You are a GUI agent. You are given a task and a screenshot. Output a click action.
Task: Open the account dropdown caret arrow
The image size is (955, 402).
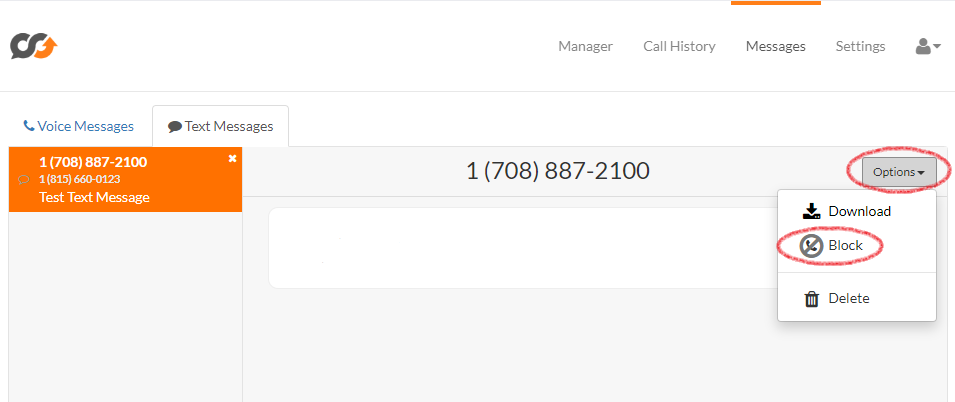(x=937, y=46)
